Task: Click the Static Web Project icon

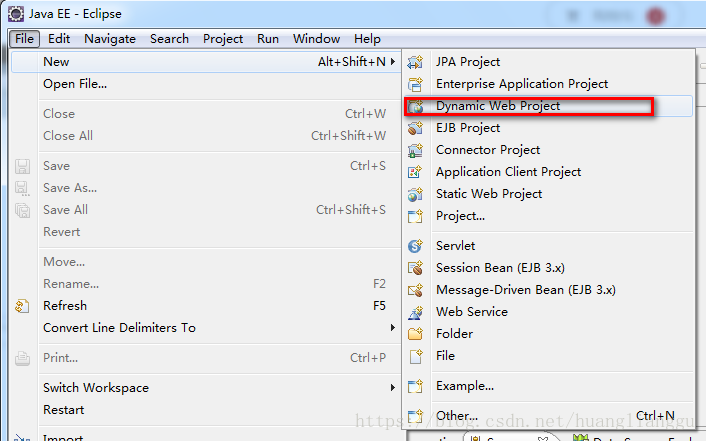Action: coord(415,194)
